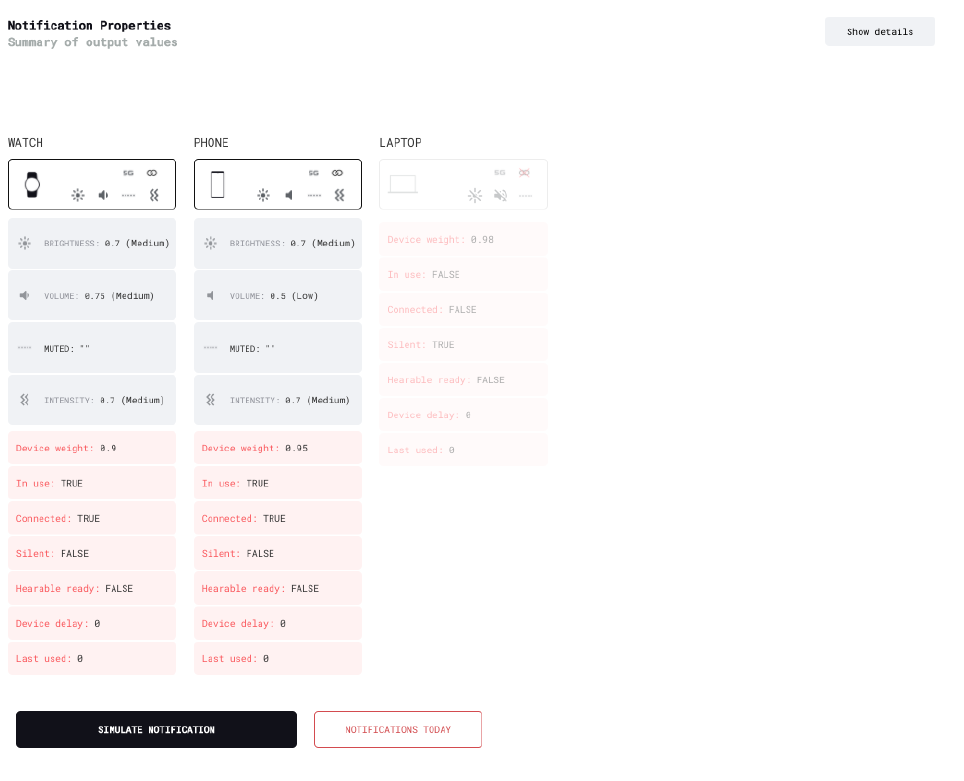964x781 pixels.
Task: Click the link icon in the Watch card
Action: [x=152, y=173]
